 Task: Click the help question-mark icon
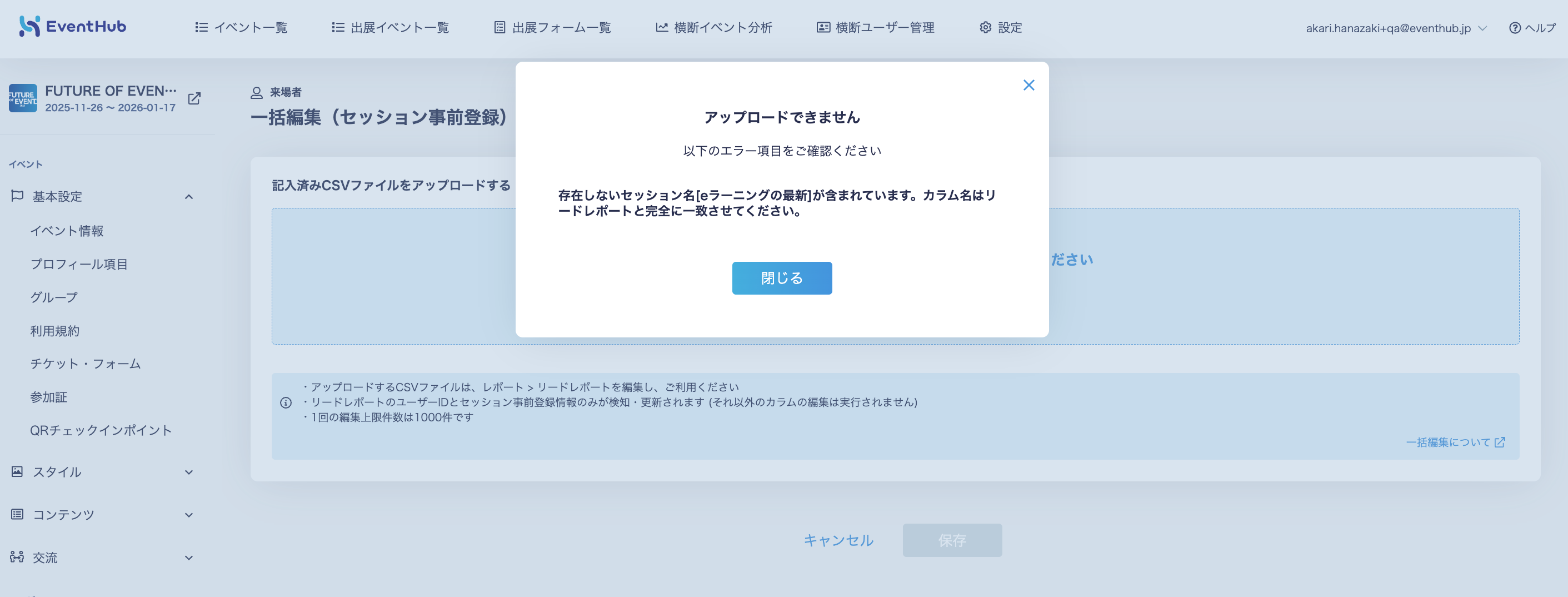[1515, 28]
